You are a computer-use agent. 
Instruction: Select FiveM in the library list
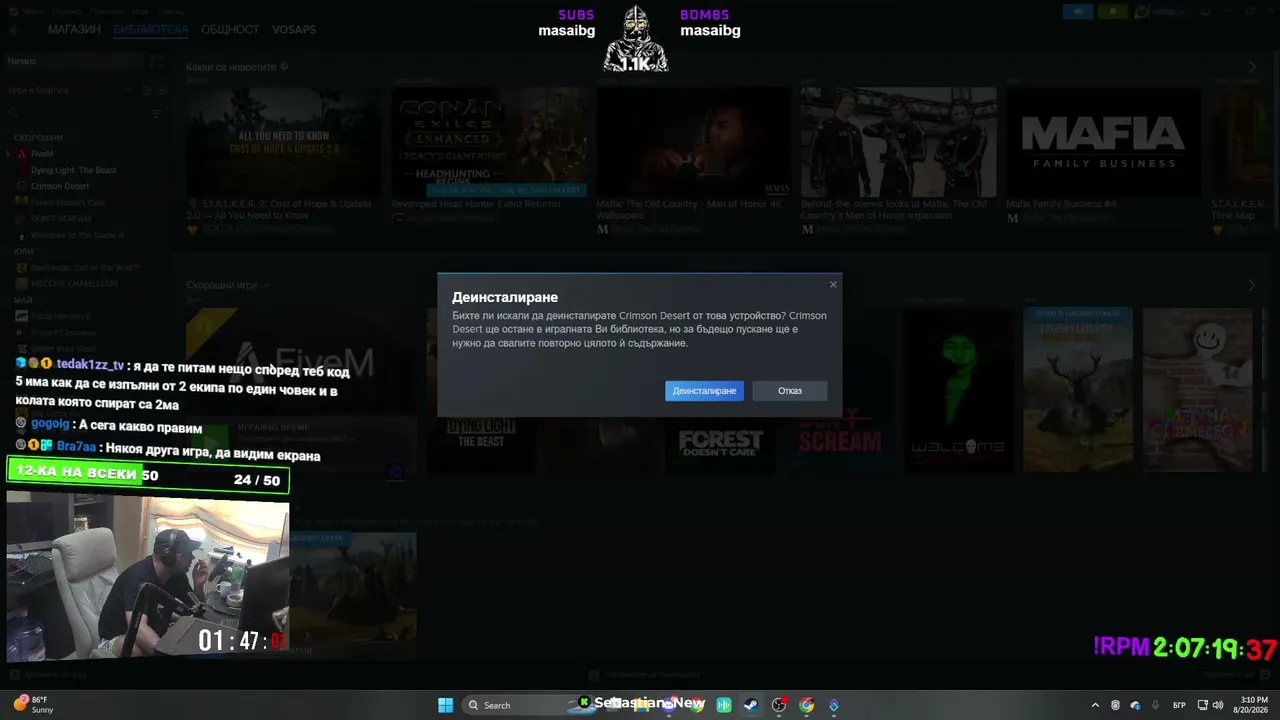pyautogui.click(x=42, y=154)
